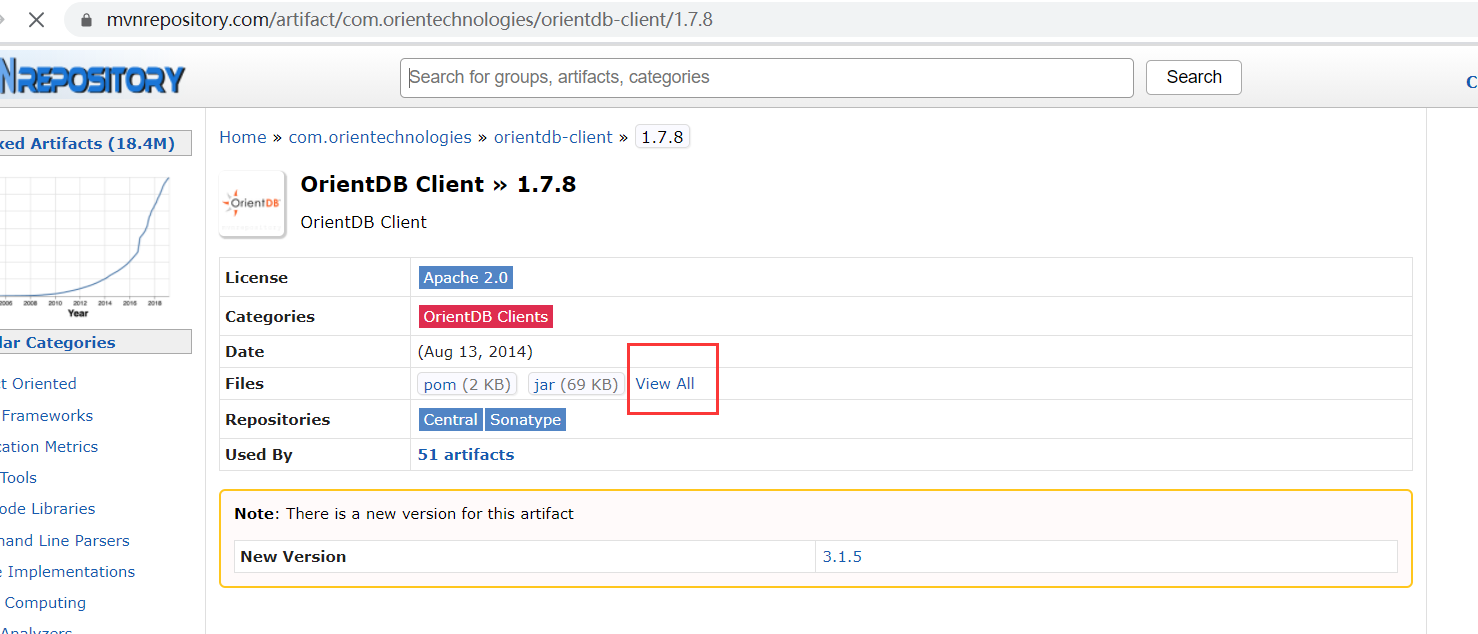1478x634 pixels.
Task: Open orientdb-client breadcrumb link
Action: 553,137
